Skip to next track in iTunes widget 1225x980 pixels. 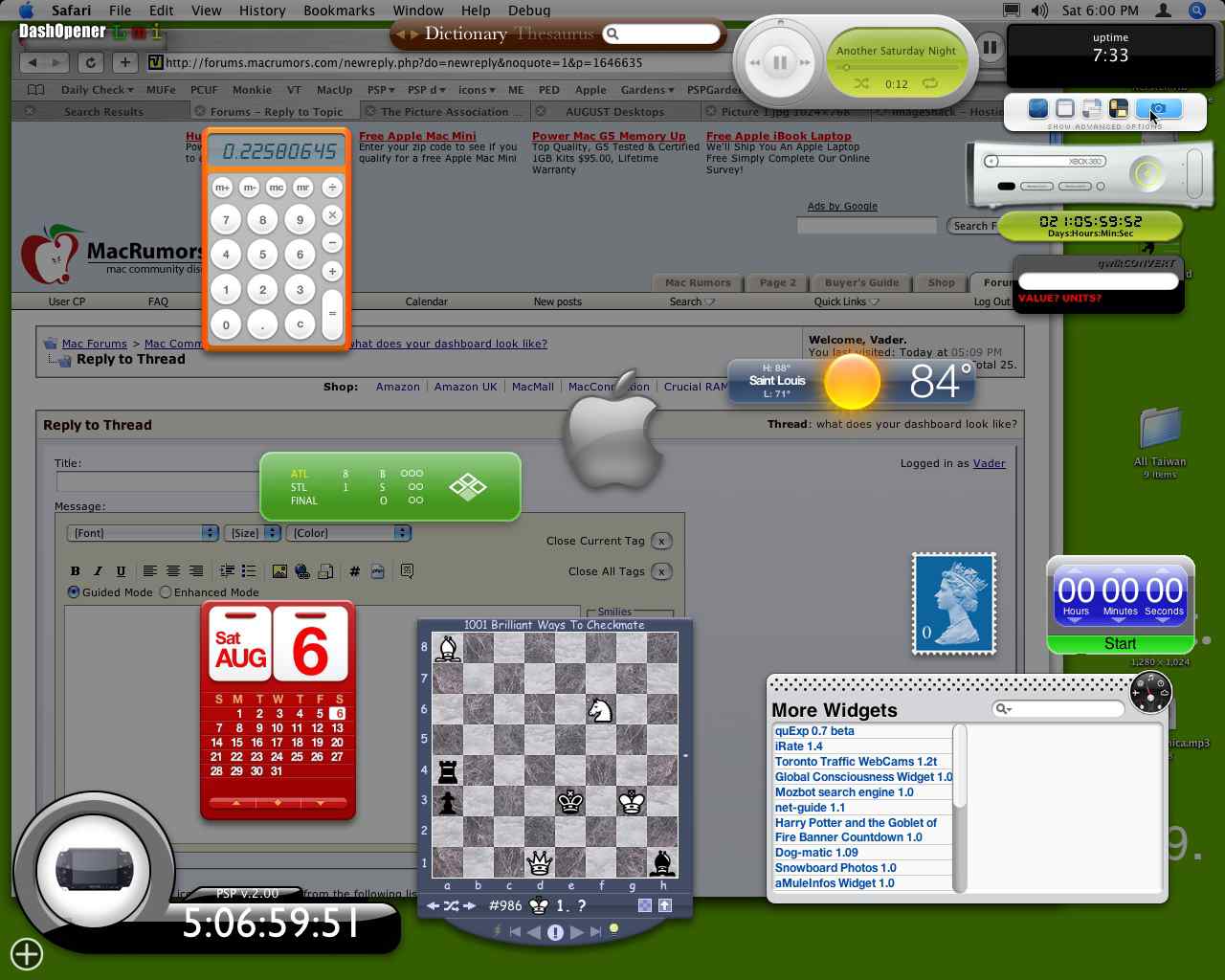click(805, 63)
